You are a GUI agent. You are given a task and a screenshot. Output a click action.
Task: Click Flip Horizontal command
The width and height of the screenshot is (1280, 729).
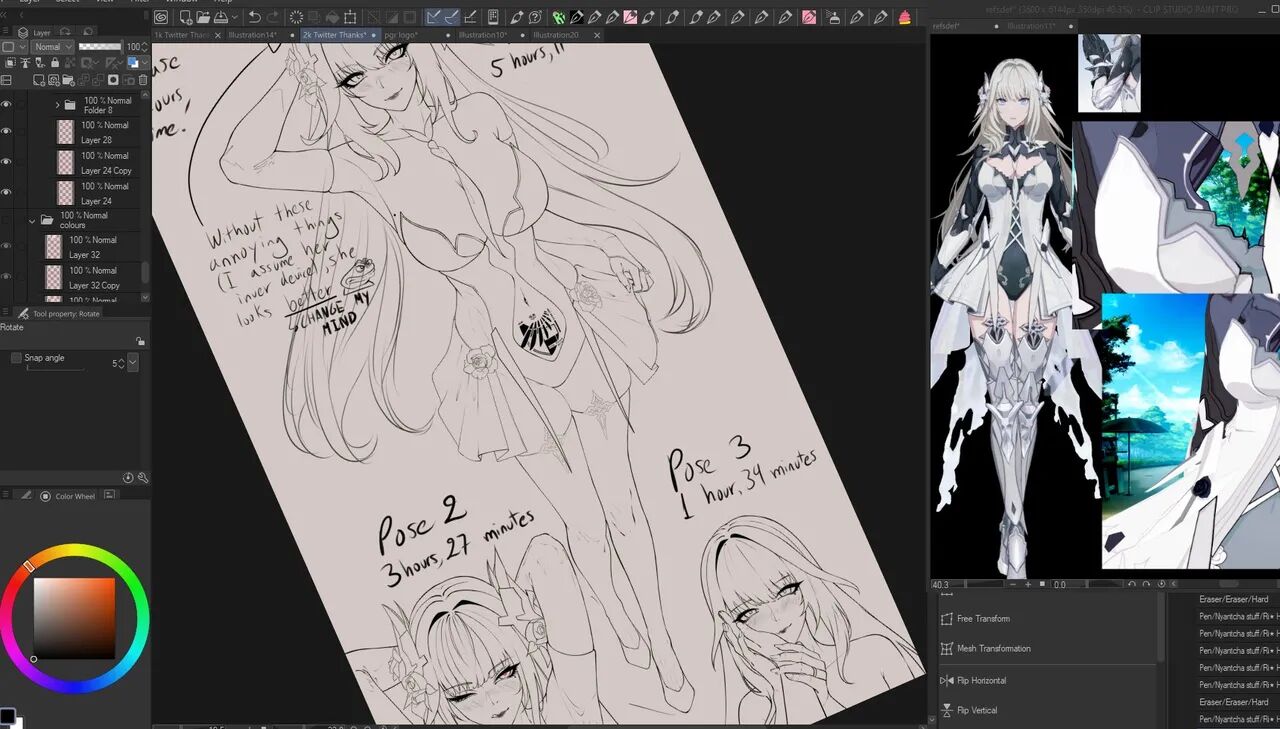point(981,681)
